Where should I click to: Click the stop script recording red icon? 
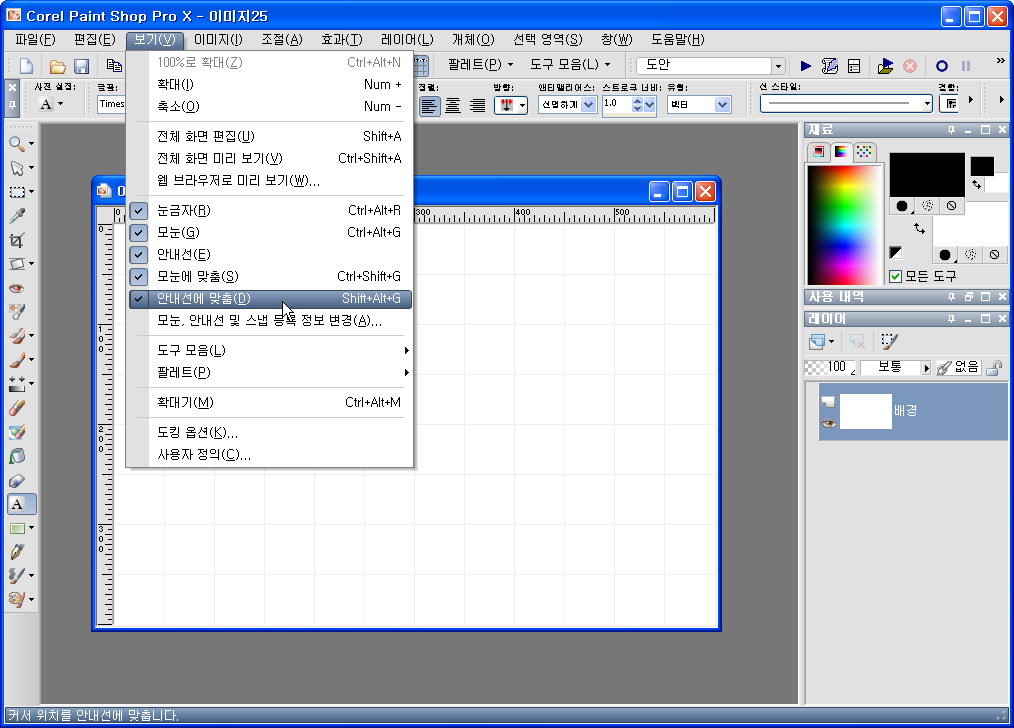pos(910,65)
